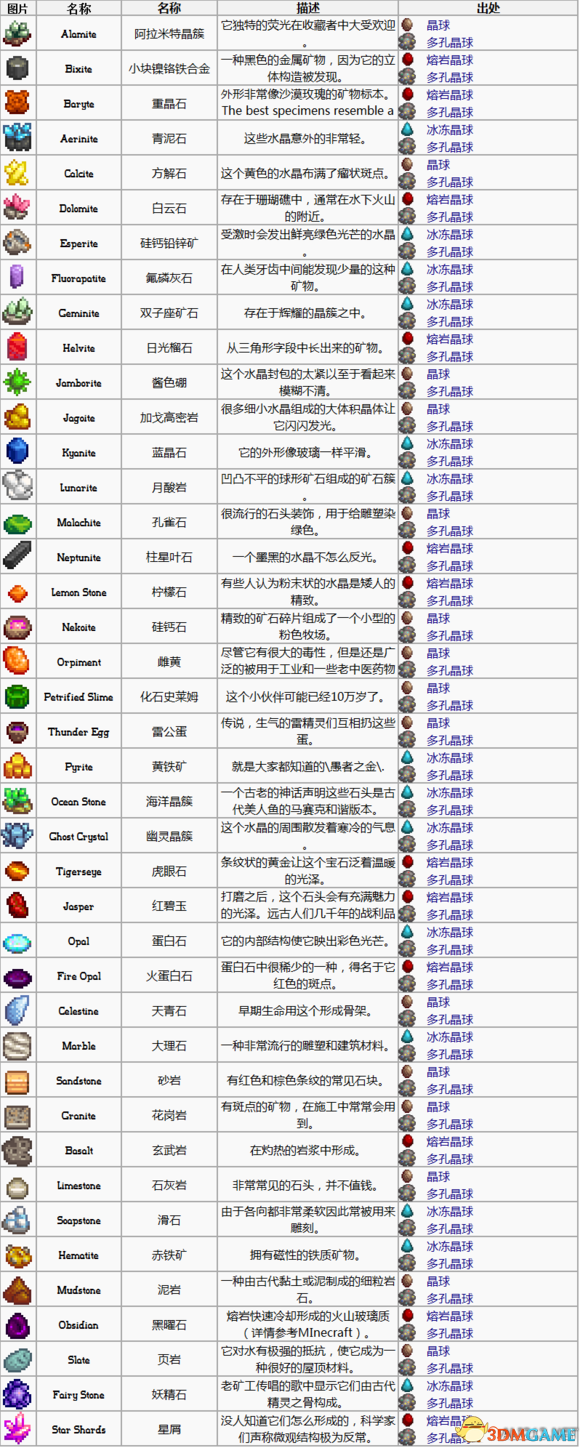Viewport: 580px width, 1448px height.
Task: Open 熔岩晶球 link in the Bixite row
Action: tap(449, 60)
